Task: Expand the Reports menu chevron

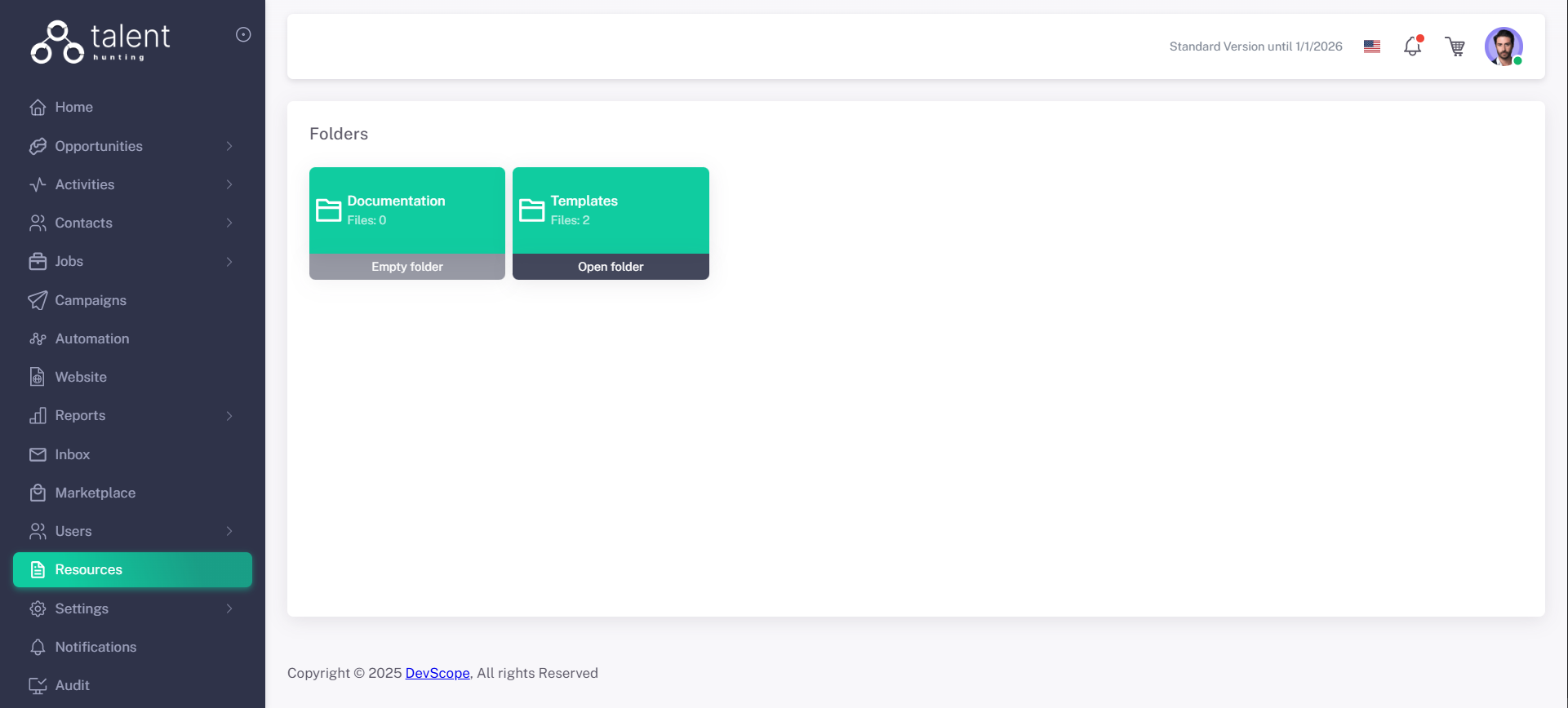Action: 229,416
